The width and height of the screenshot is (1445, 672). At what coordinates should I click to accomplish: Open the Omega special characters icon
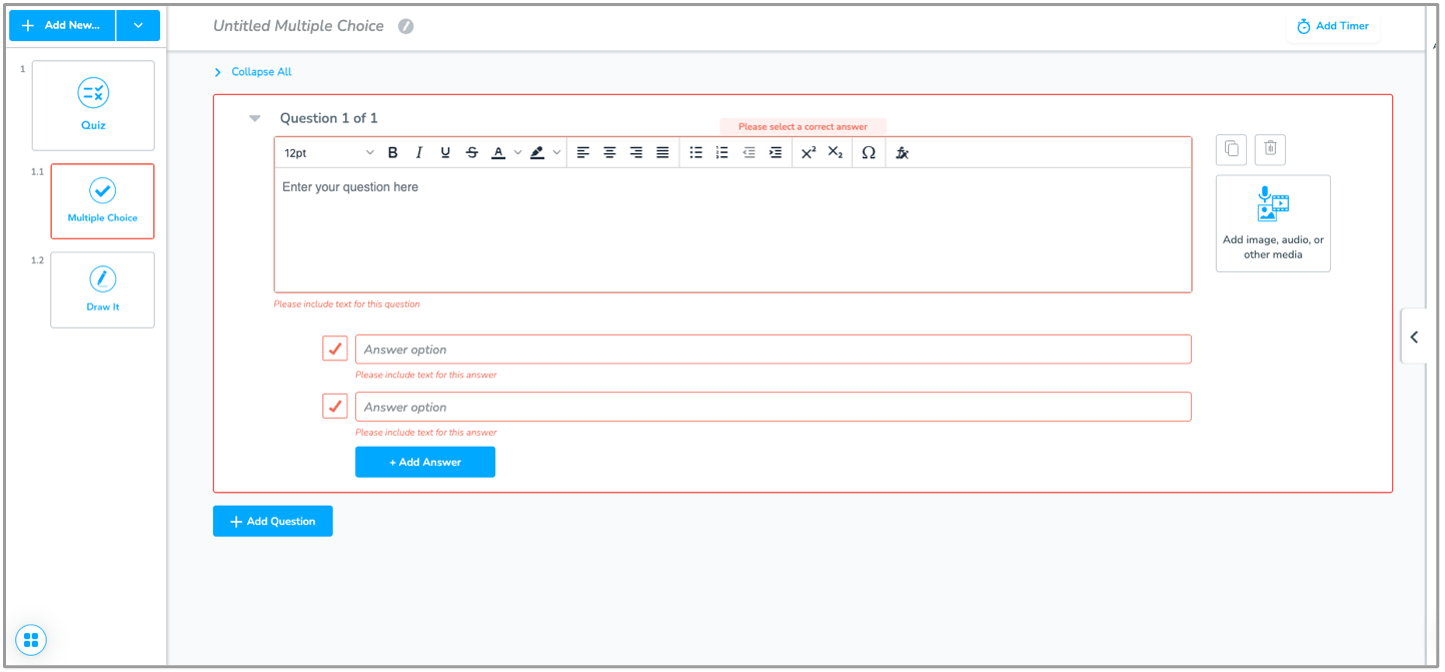[x=868, y=153]
